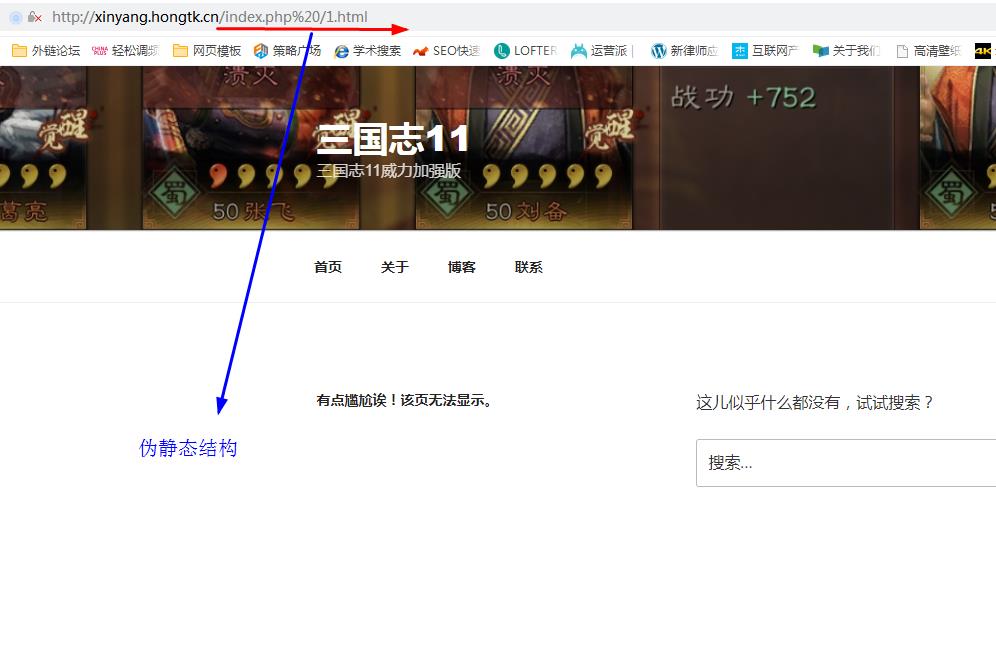This screenshot has height=669, width=996.
Task: Open the 首页 menu item
Action: point(328,267)
